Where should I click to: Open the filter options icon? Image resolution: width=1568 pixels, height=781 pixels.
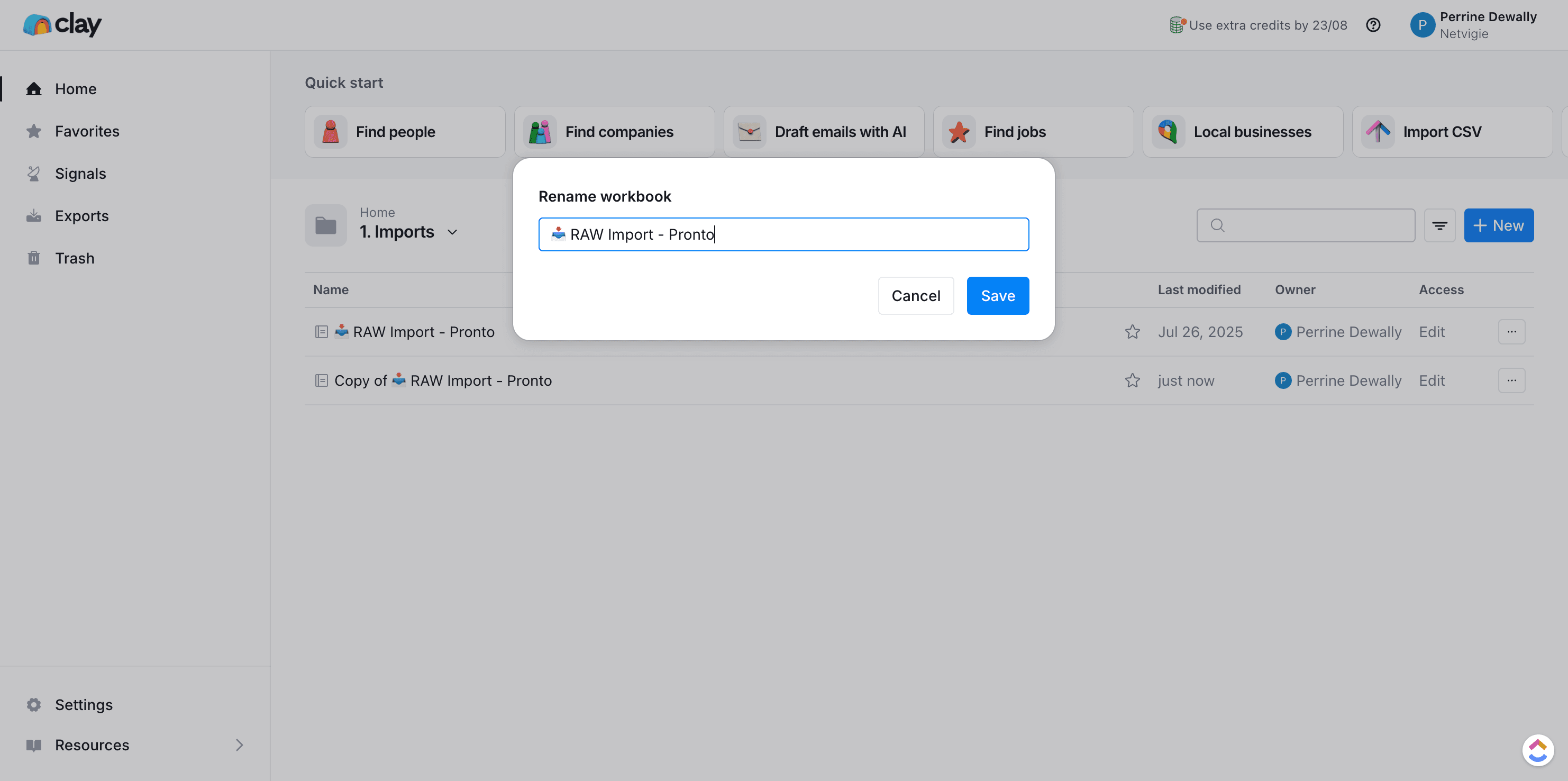coord(1439,225)
